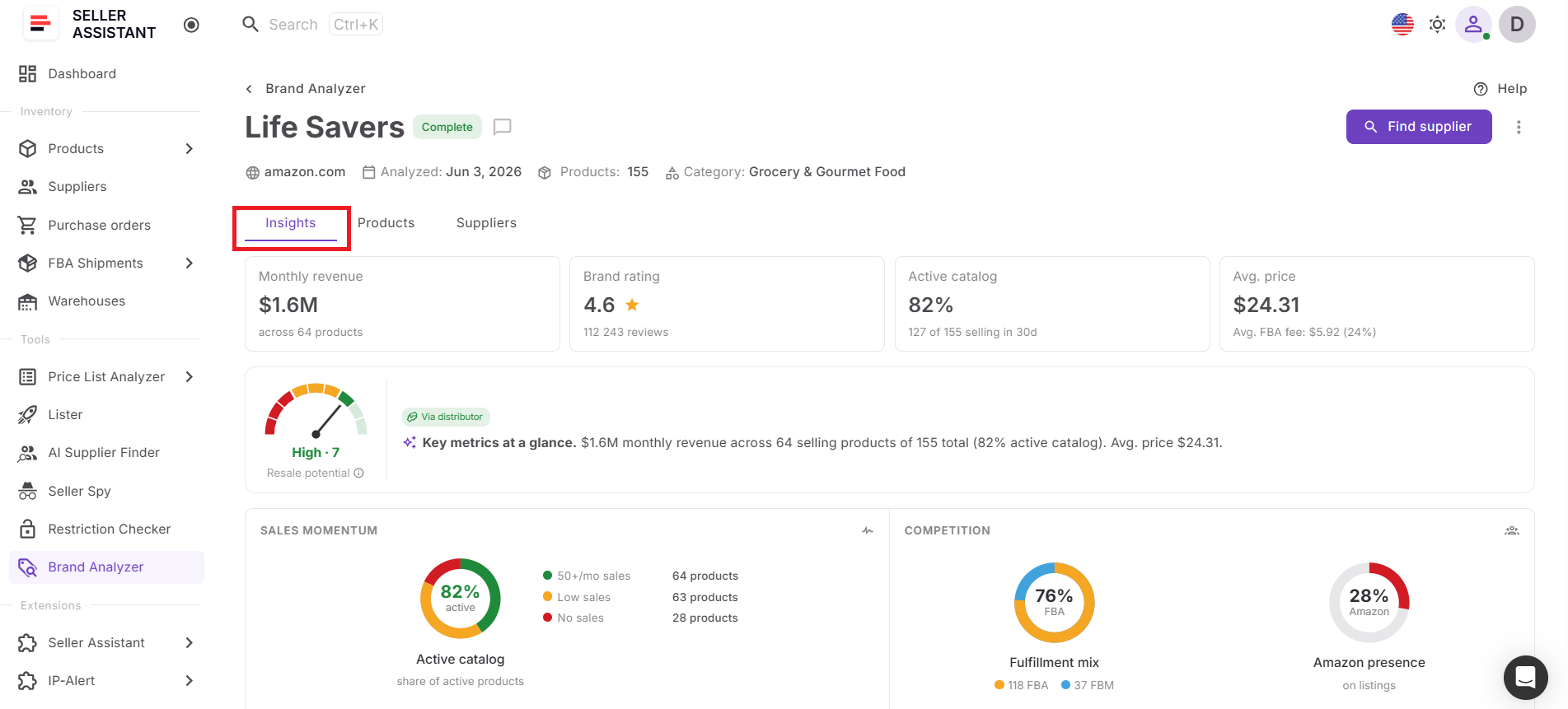The height and width of the screenshot is (709, 1568).
Task: Click the Monthly revenue $1.6M value
Action: 288,305
